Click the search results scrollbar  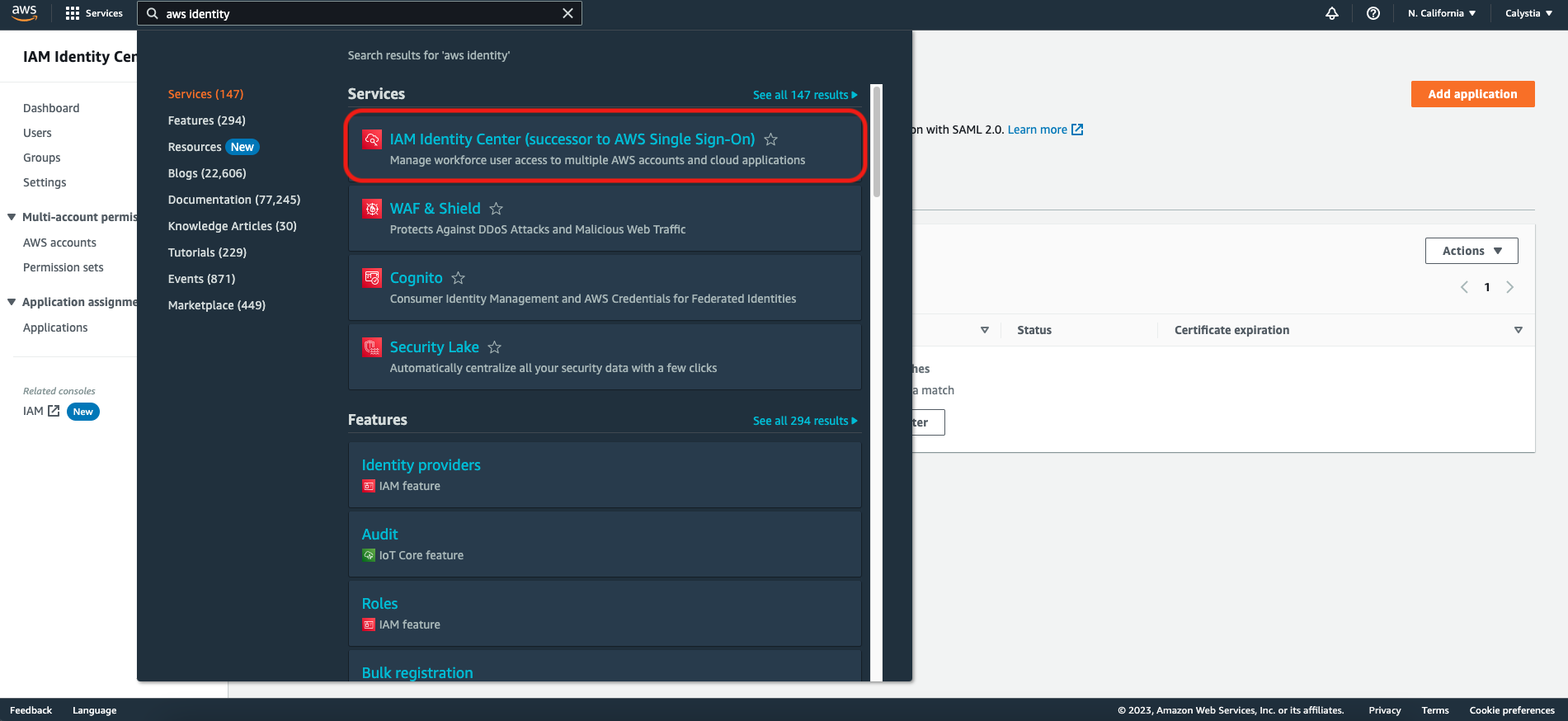876,142
